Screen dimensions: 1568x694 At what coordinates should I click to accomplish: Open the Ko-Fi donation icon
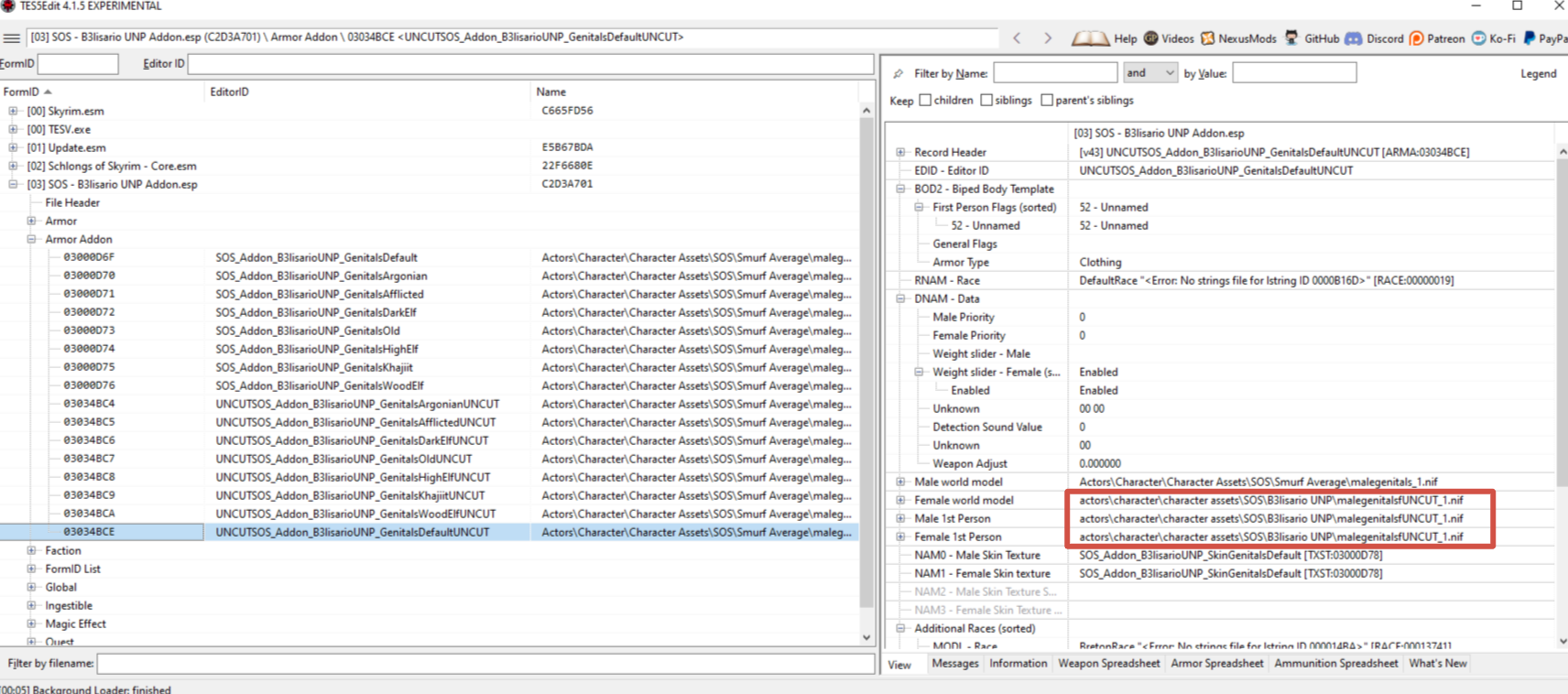(x=1478, y=38)
